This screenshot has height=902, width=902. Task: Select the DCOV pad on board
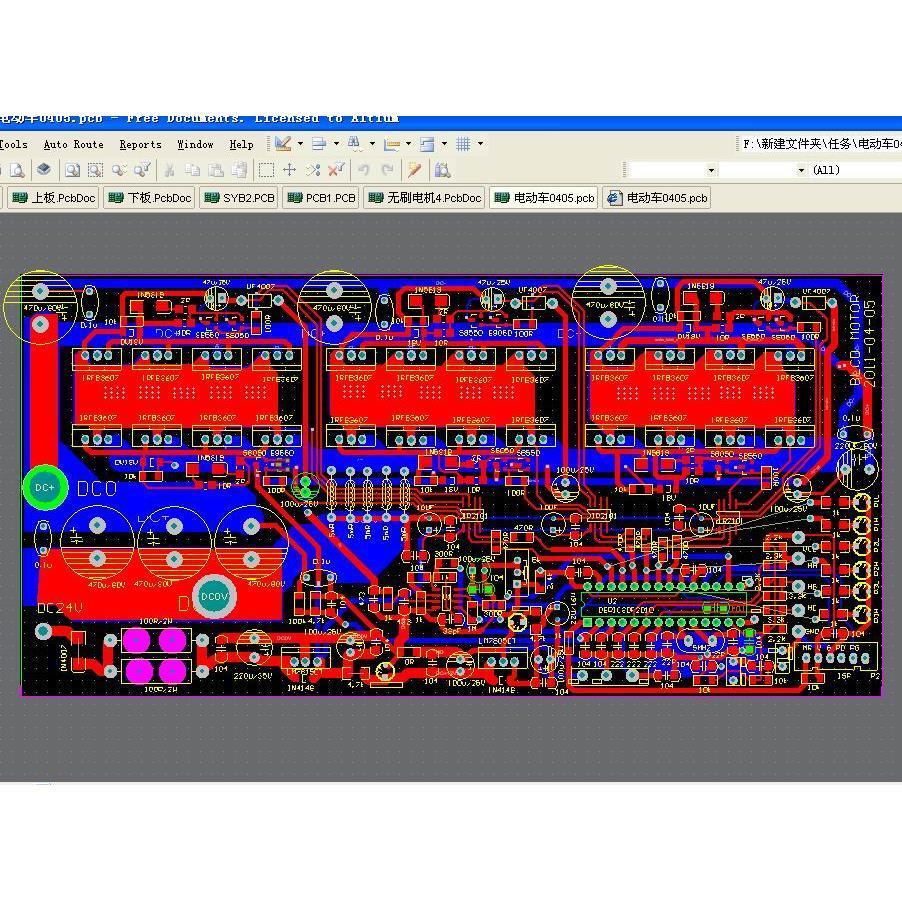[x=215, y=597]
